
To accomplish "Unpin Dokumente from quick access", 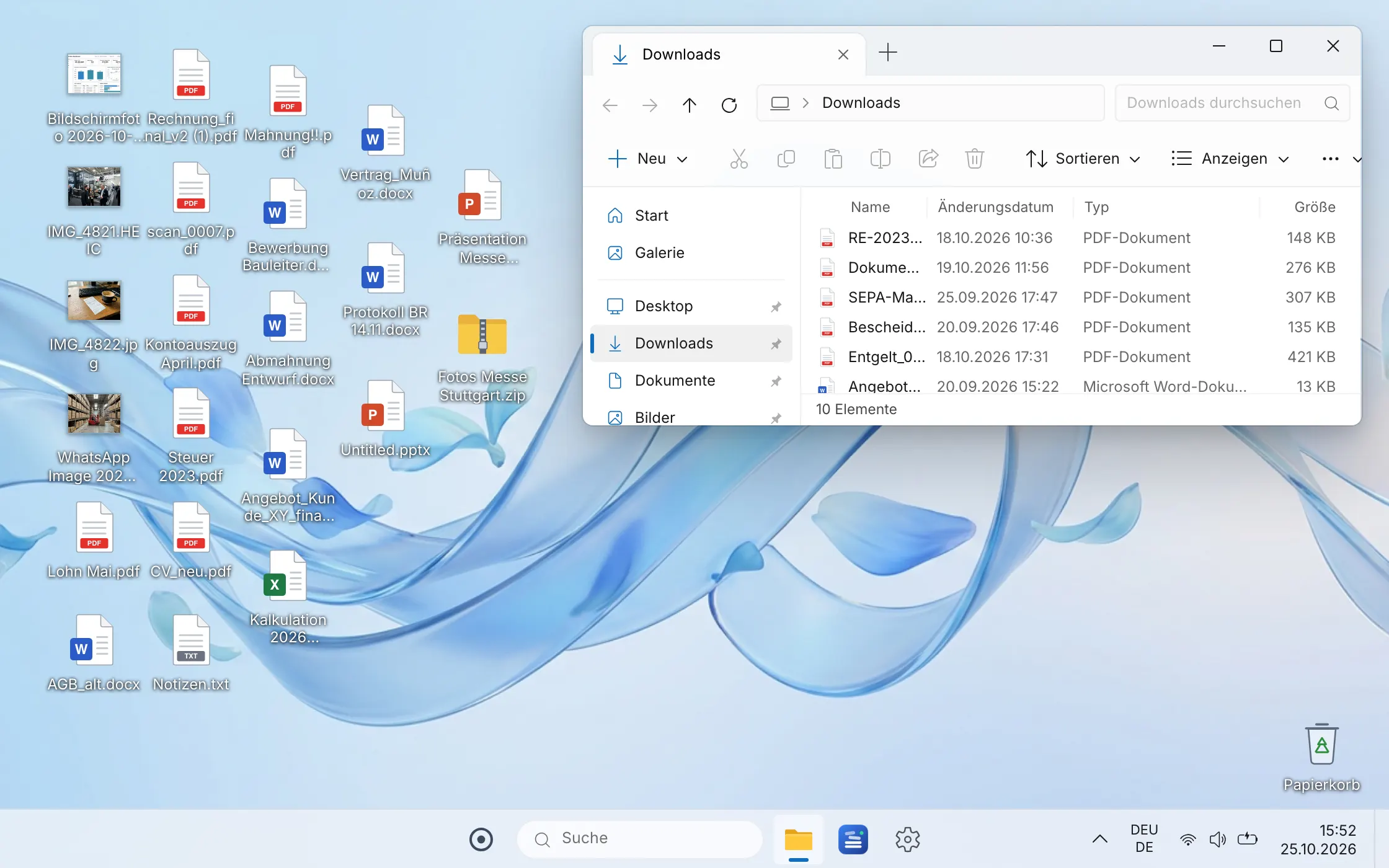I will (776, 381).
